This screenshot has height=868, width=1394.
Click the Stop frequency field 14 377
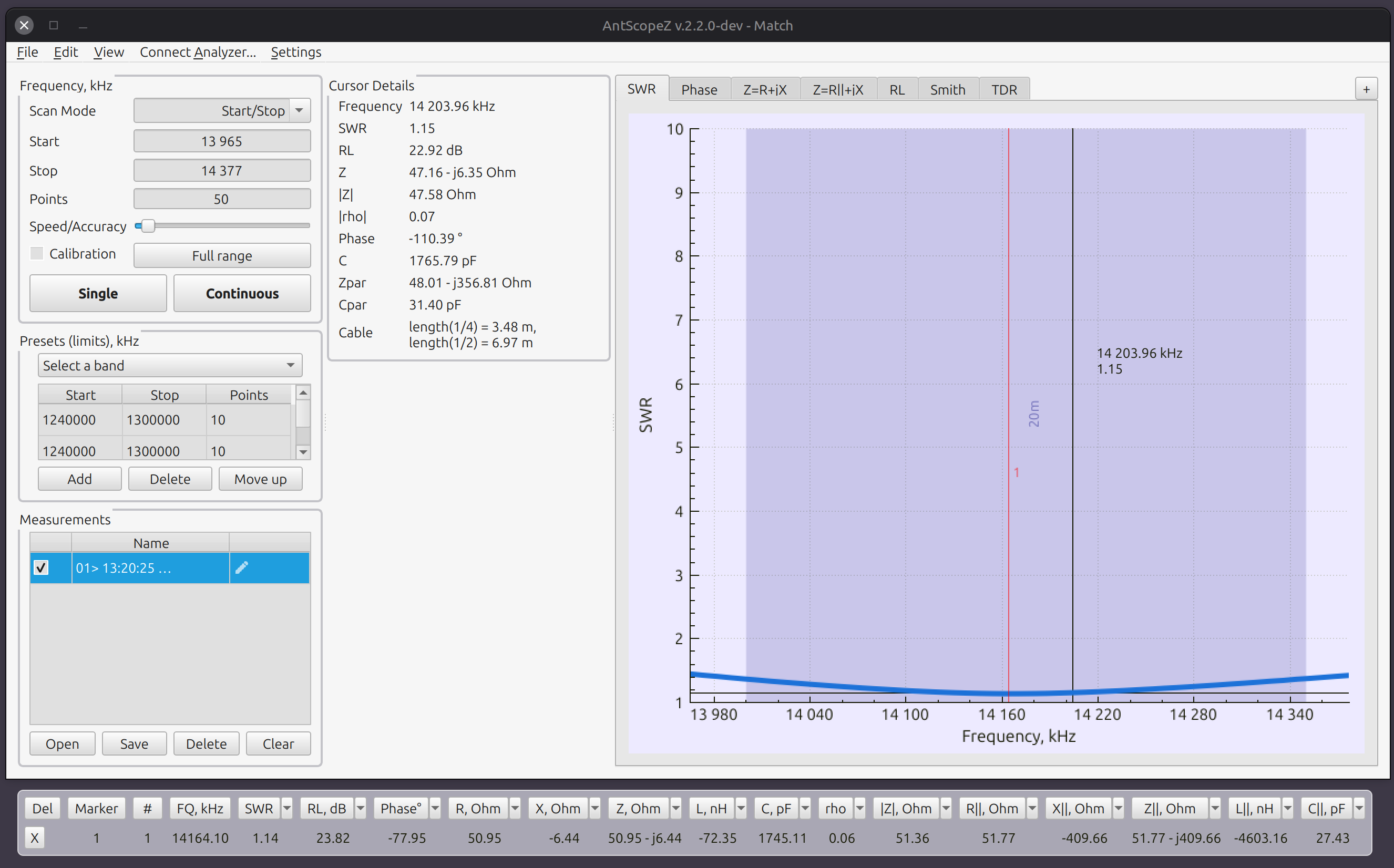click(x=222, y=170)
